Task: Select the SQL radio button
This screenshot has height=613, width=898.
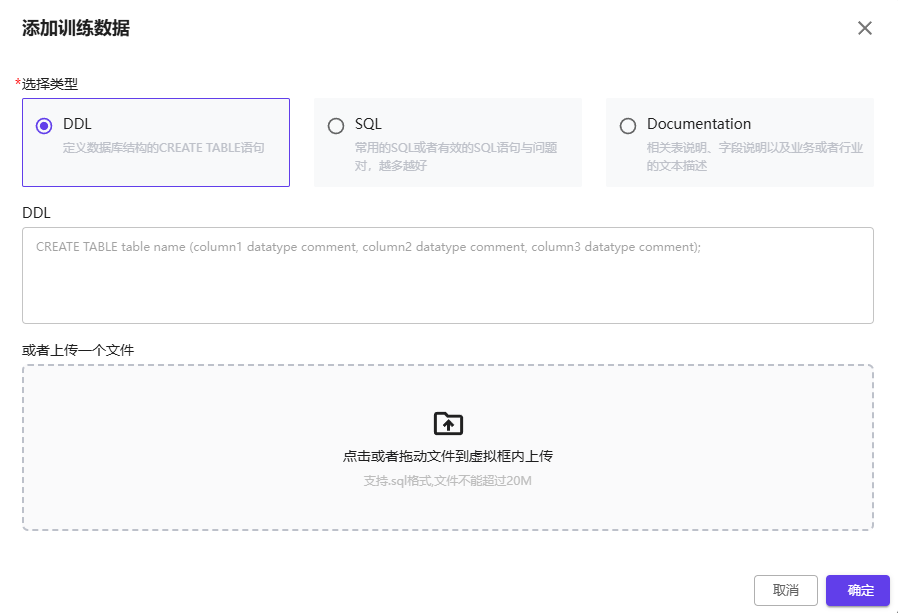Action: (336, 126)
